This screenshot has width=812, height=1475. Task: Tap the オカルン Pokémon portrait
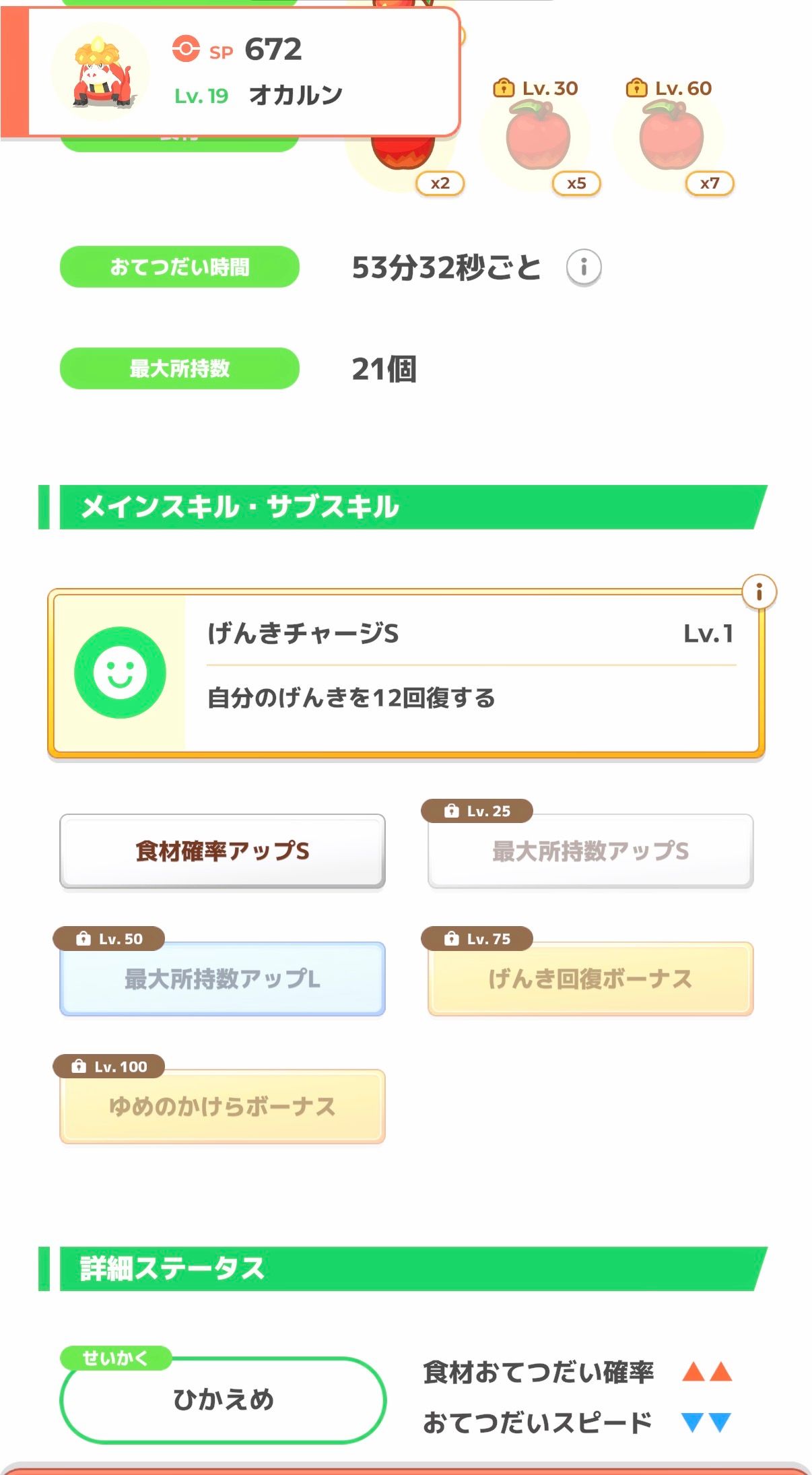point(101,73)
